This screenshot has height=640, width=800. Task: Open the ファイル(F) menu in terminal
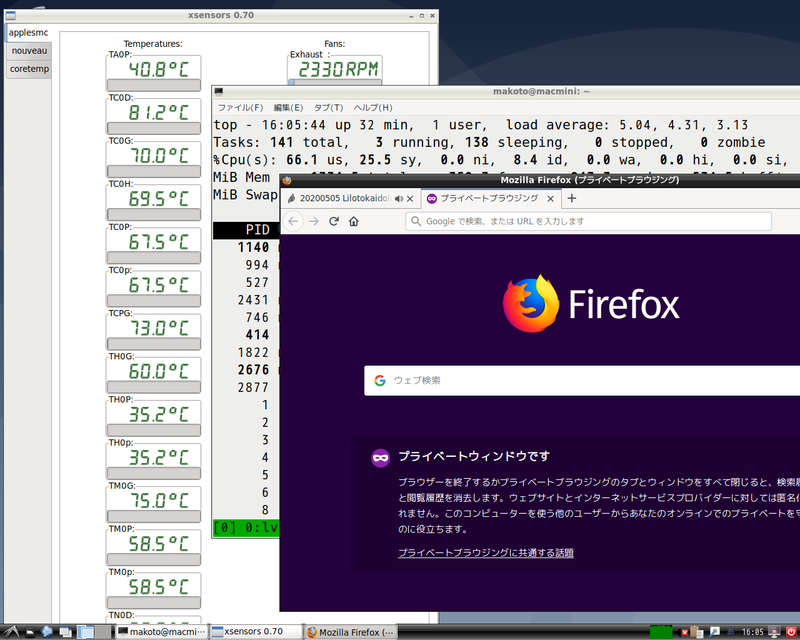240,107
